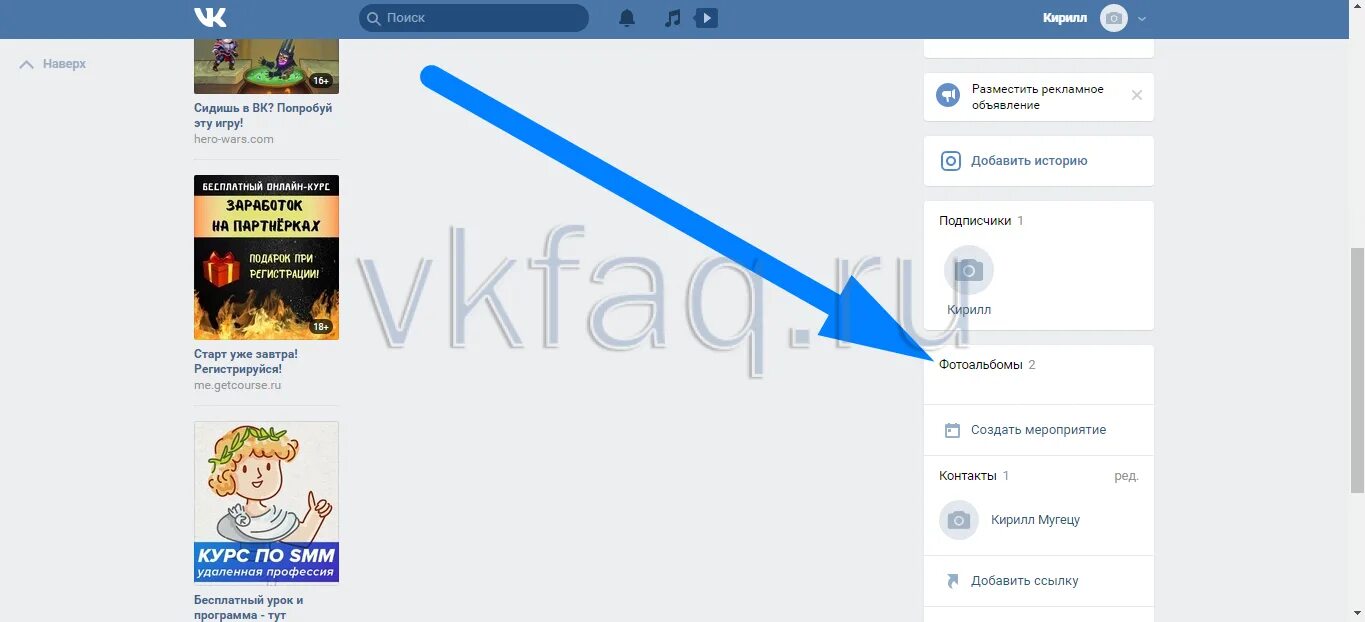
Task: Open notifications bell icon
Action: click(x=627, y=18)
